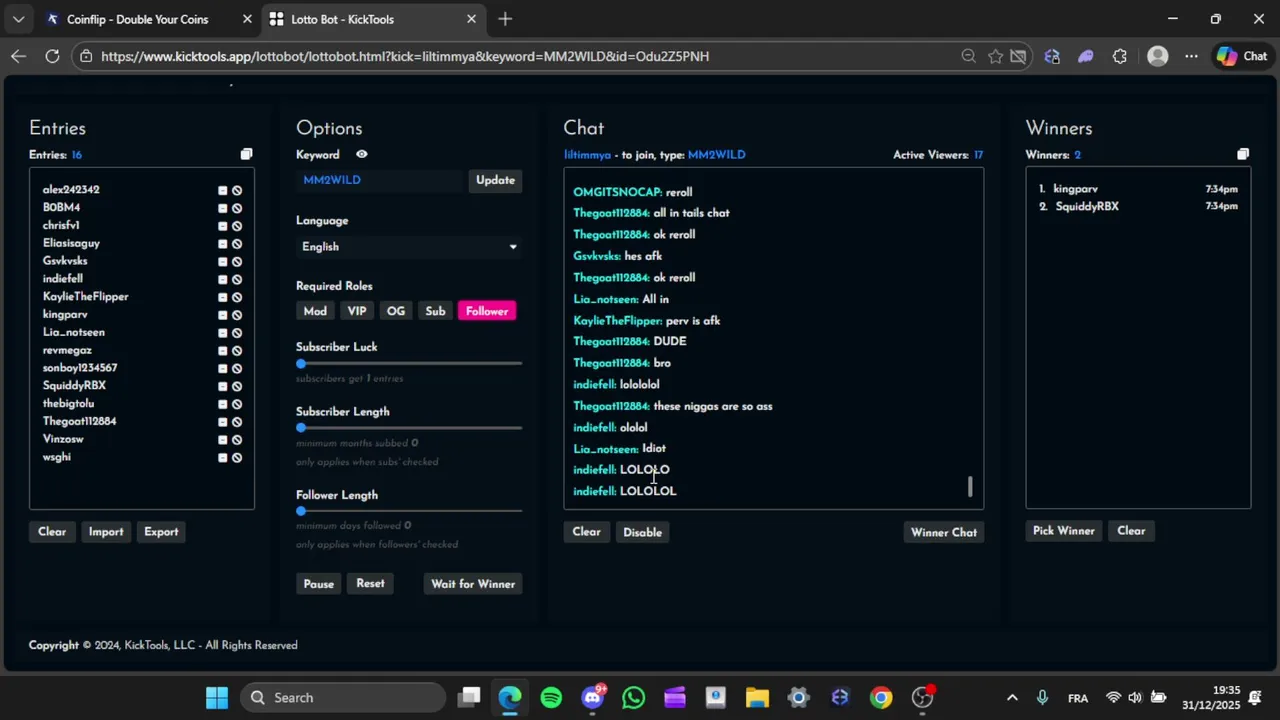Toggle keyword visibility eye icon
This screenshot has width=1280, height=720.
point(362,155)
